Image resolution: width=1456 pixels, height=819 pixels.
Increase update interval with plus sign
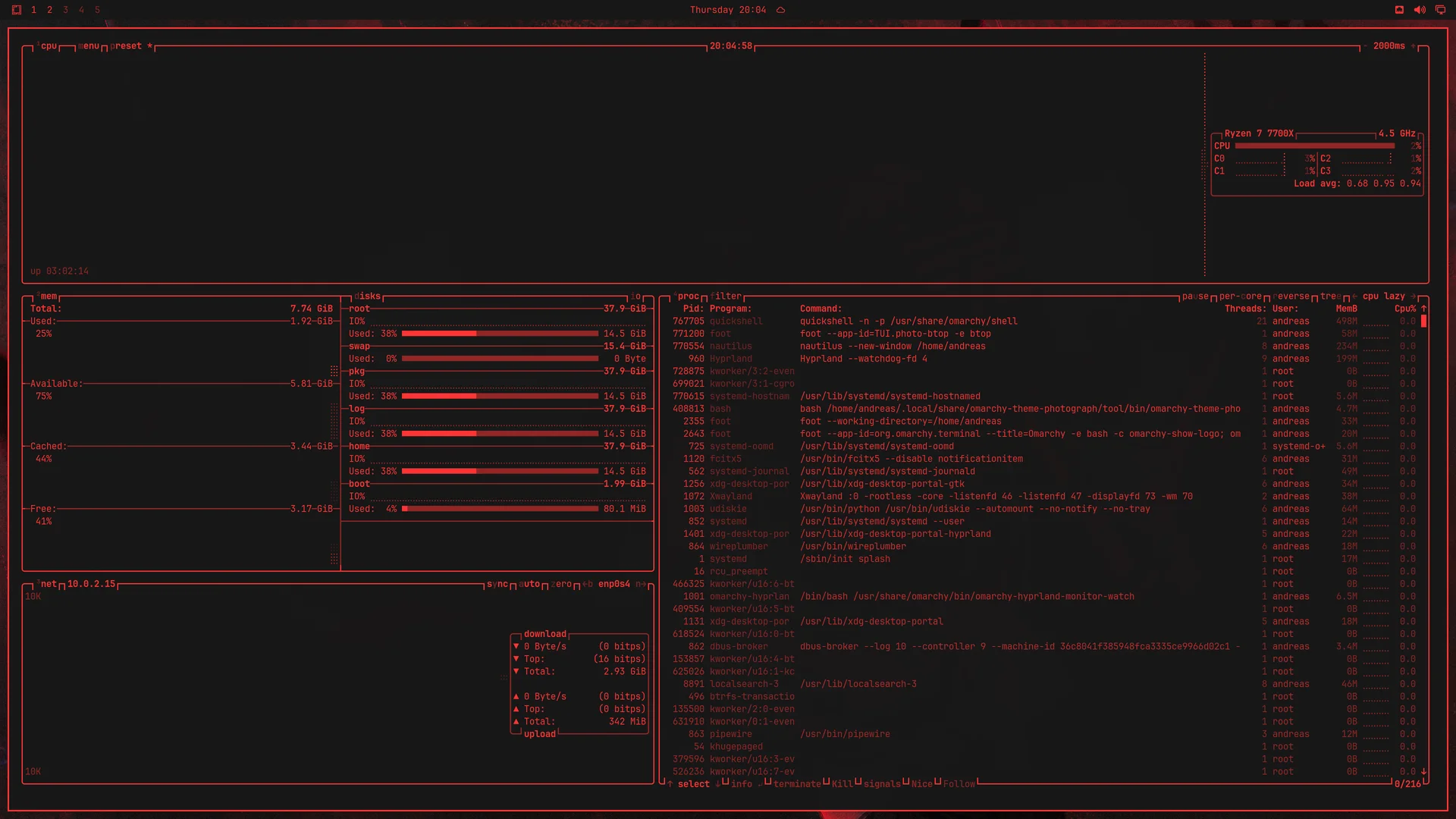click(x=1414, y=46)
